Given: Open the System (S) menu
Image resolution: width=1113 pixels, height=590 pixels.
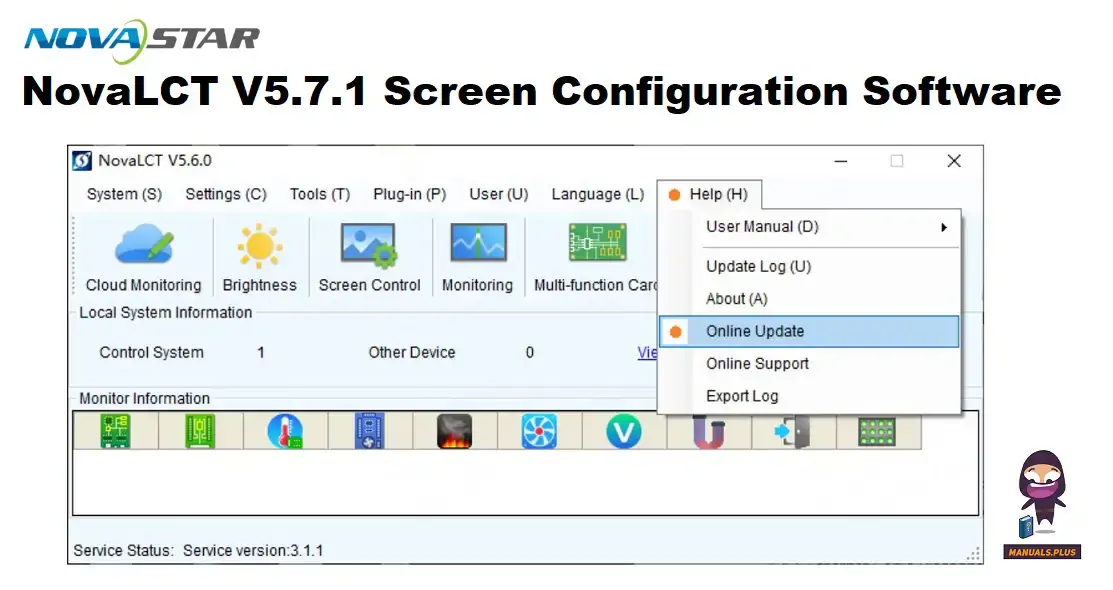Looking at the screenshot, I should 124,194.
